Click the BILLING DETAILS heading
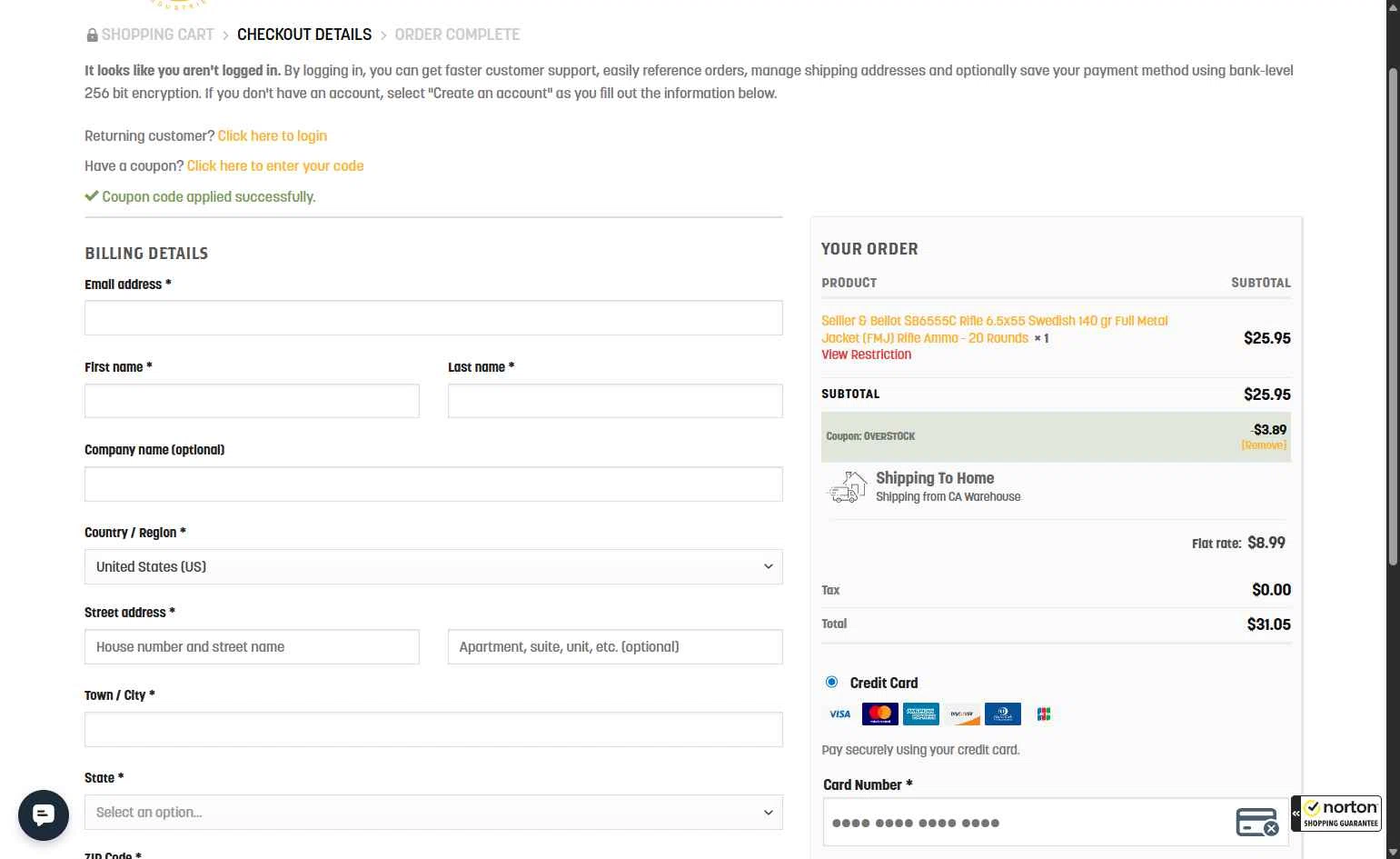This screenshot has width=1400, height=859. (x=146, y=254)
